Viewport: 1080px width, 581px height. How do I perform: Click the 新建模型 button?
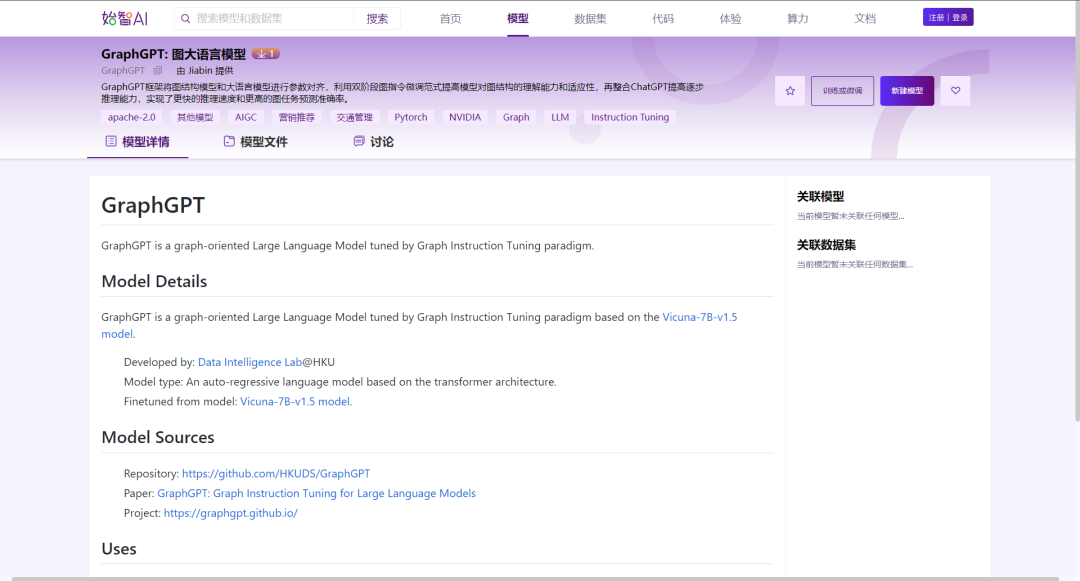905,90
